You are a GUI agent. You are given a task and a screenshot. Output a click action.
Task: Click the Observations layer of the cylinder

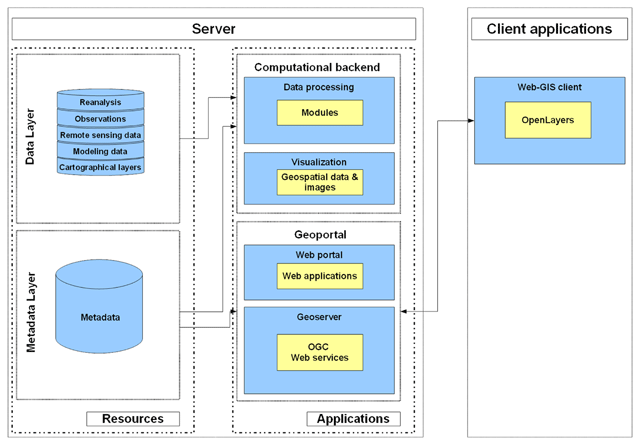click(100, 118)
